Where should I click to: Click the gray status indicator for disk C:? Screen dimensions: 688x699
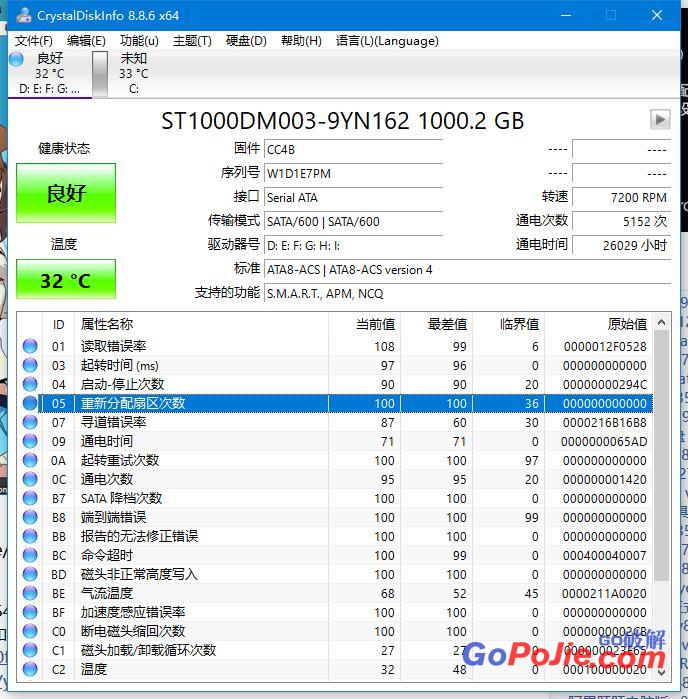(100, 74)
